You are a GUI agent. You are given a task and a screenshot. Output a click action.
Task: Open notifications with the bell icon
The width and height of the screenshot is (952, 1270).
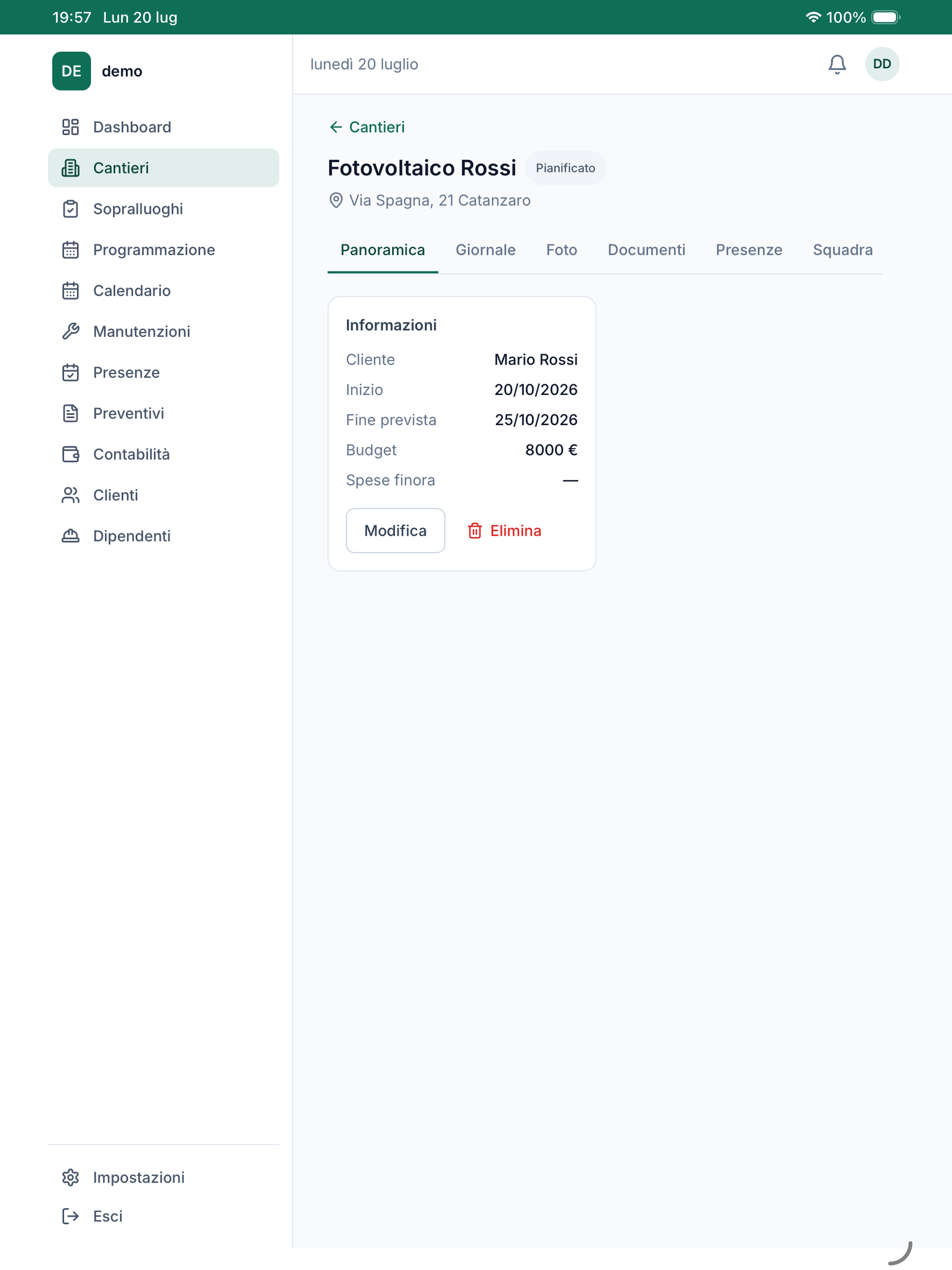click(837, 64)
